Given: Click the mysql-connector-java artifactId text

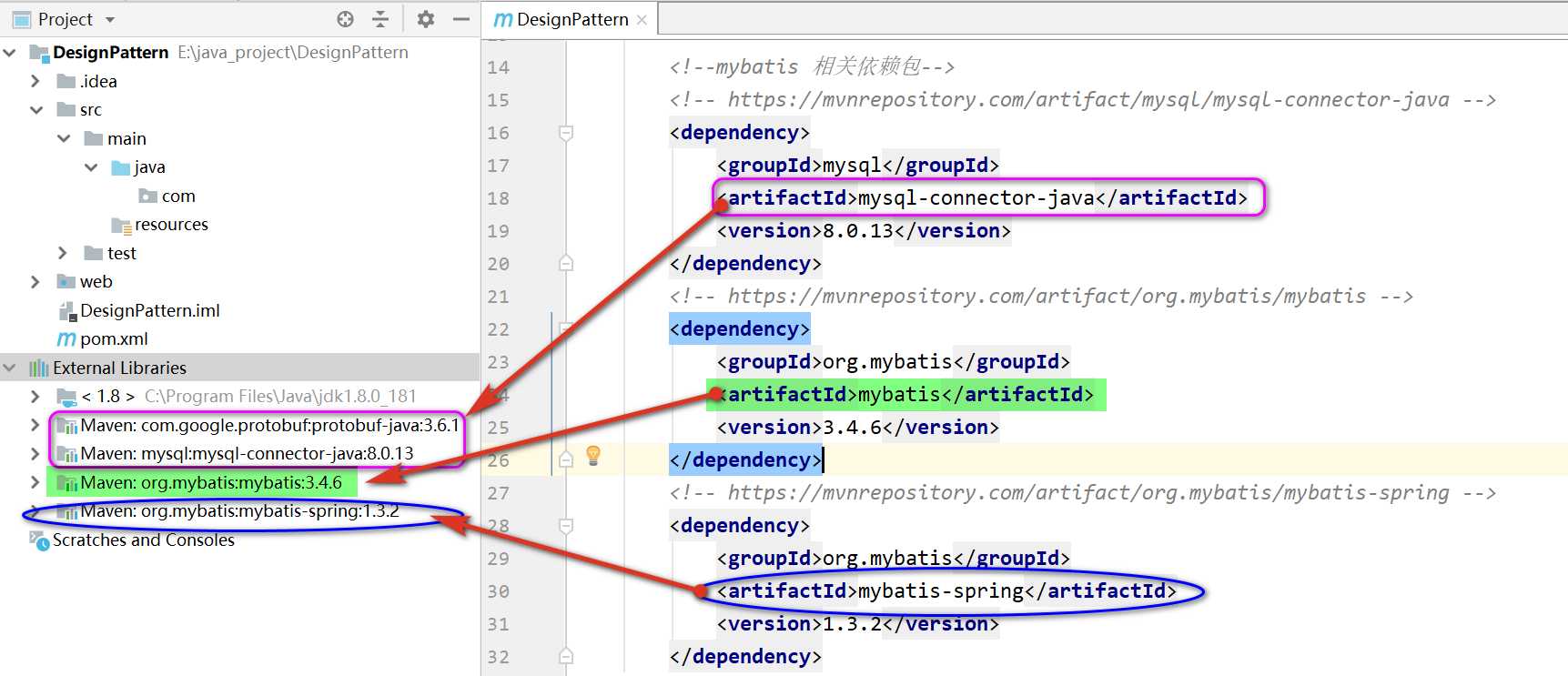Looking at the screenshot, I should [x=976, y=197].
